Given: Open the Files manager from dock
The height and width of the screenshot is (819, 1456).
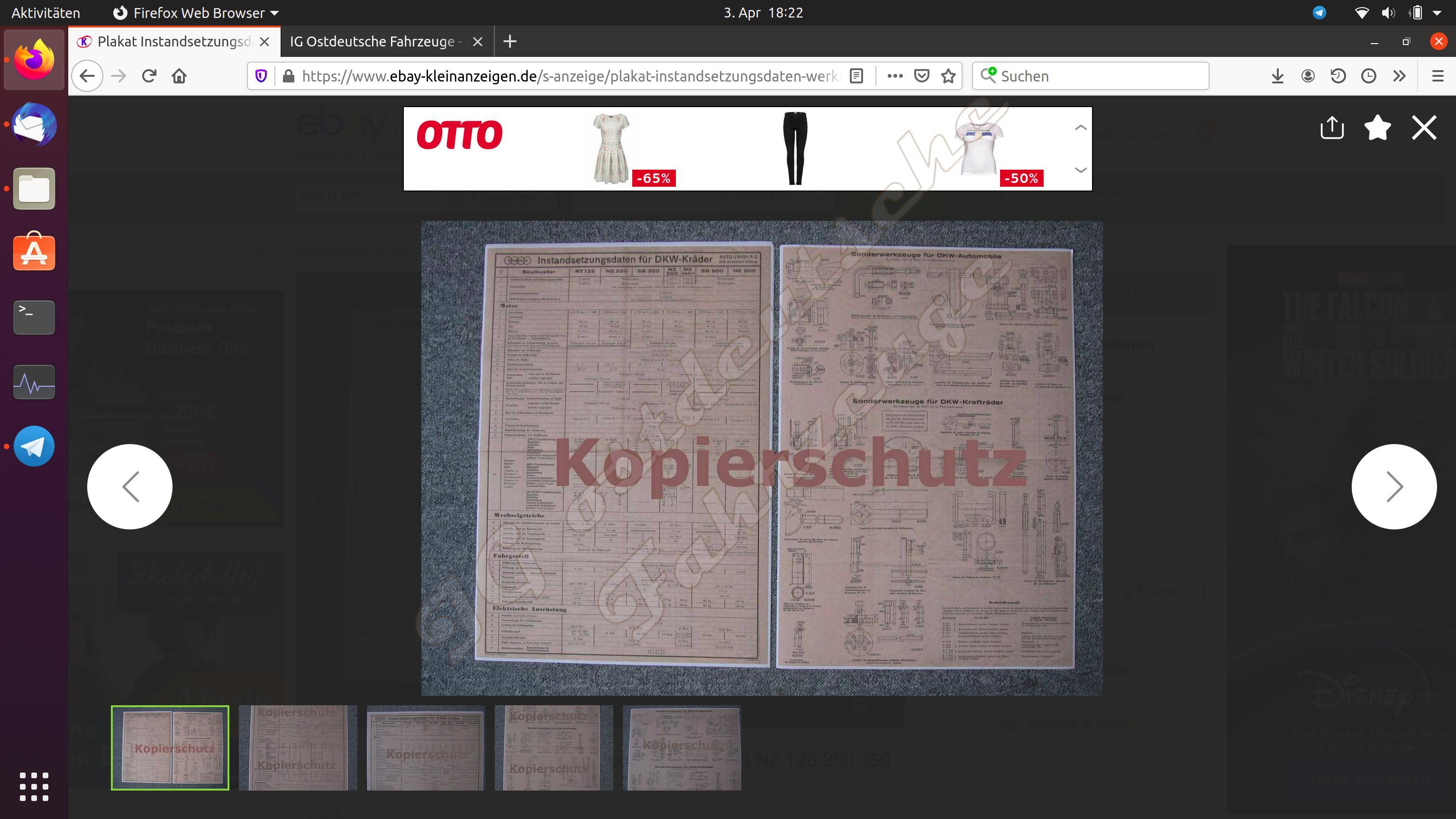Looking at the screenshot, I should click(x=34, y=189).
